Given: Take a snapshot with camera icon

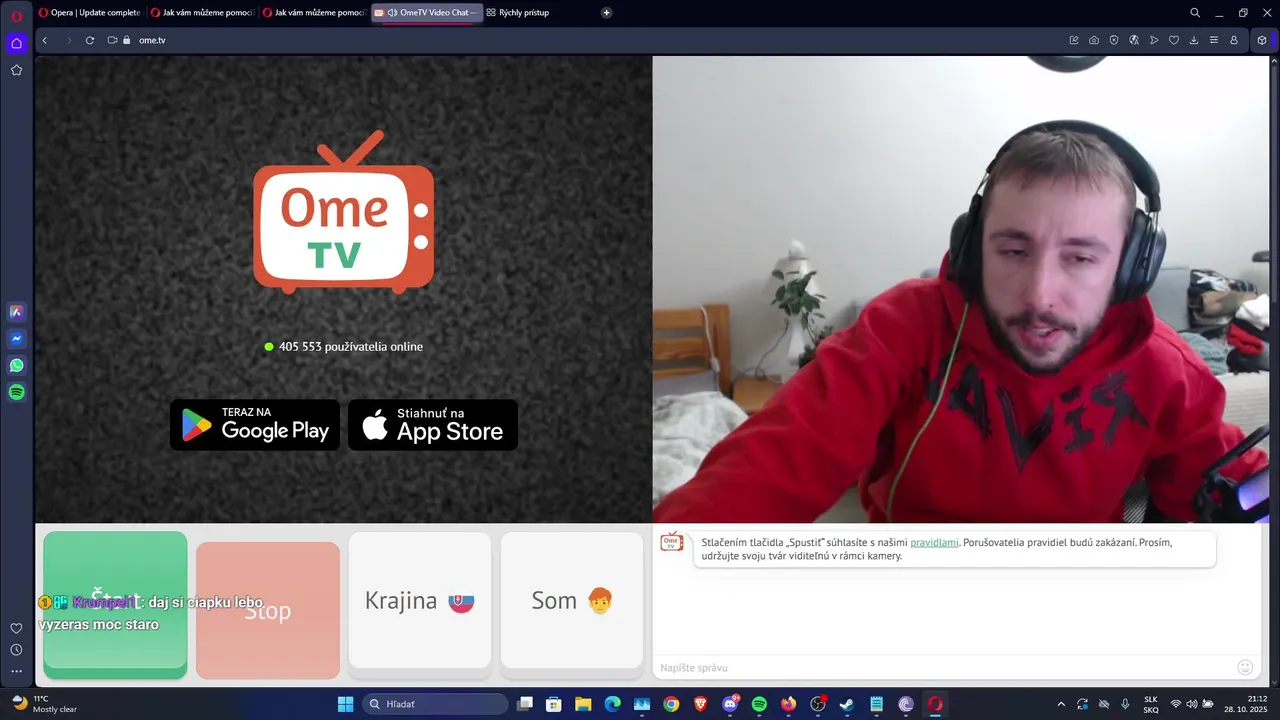Looking at the screenshot, I should [1094, 40].
